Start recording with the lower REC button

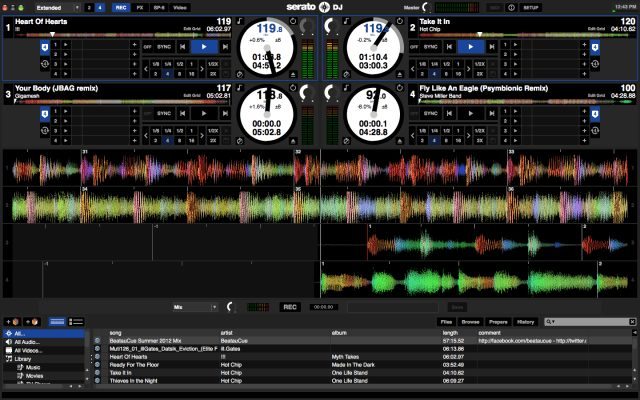[290, 307]
